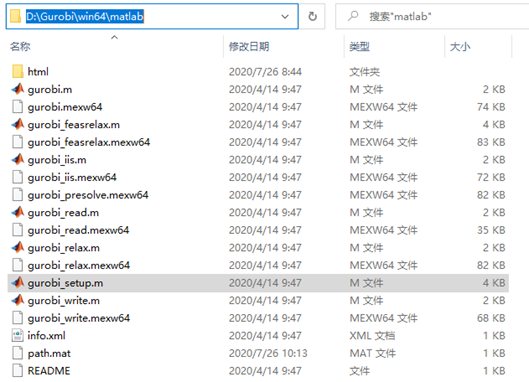Select the file name gurobi_write.mexw64
The image size is (529, 382).
point(79,318)
